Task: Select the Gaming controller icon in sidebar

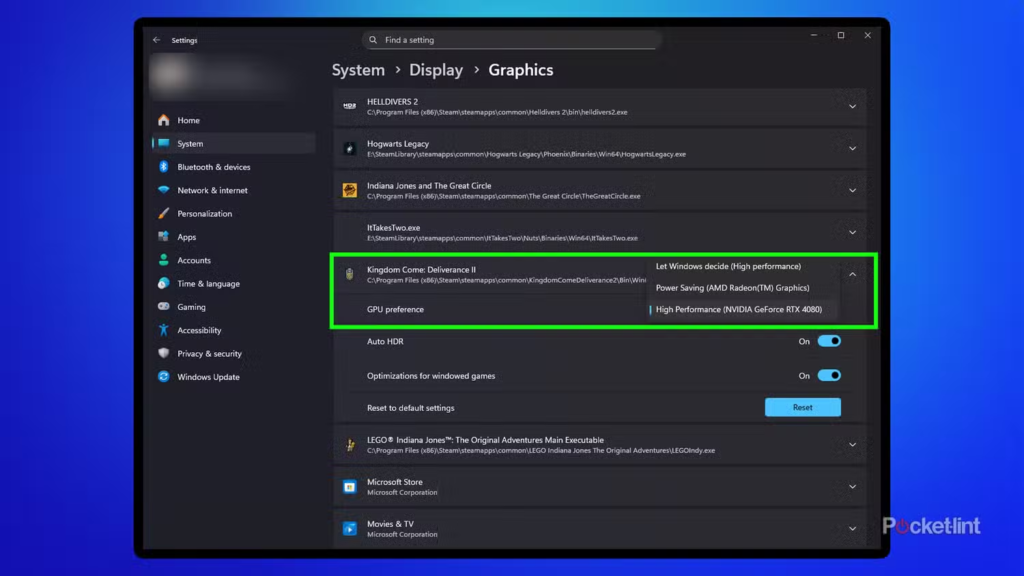Action: coord(163,307)
